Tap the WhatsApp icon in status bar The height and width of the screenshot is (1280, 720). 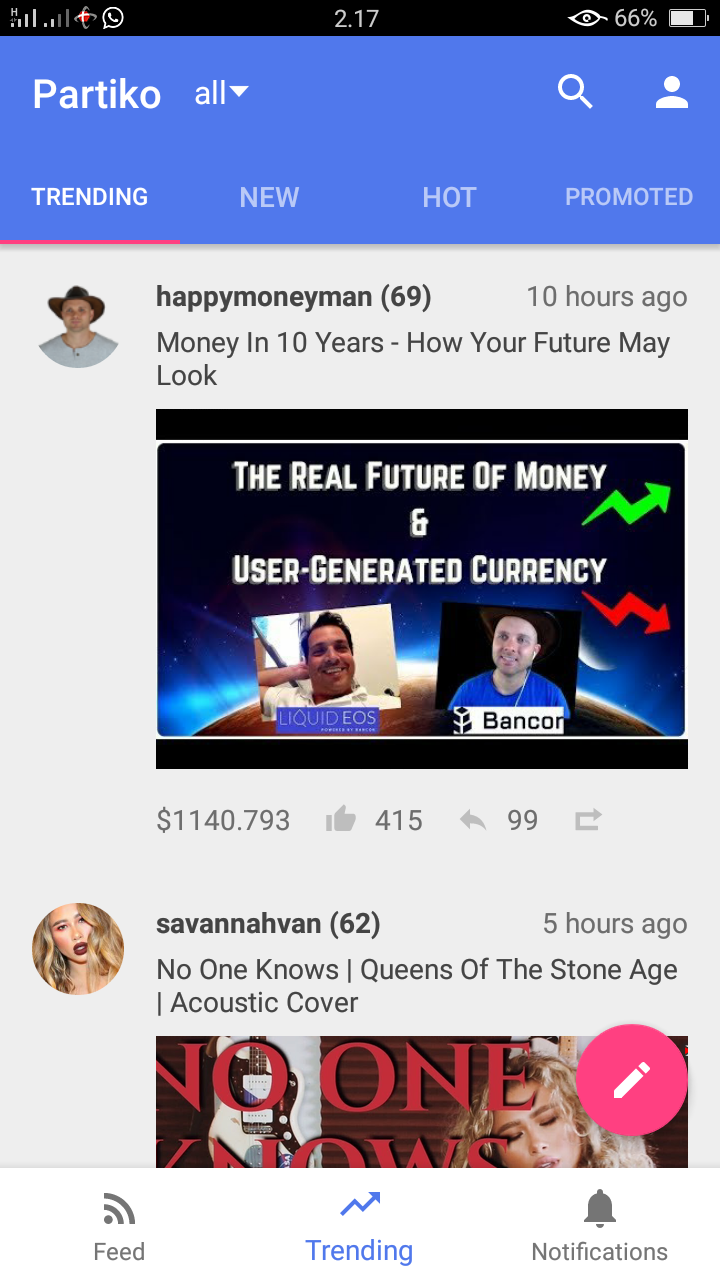(x=114, y=17)
